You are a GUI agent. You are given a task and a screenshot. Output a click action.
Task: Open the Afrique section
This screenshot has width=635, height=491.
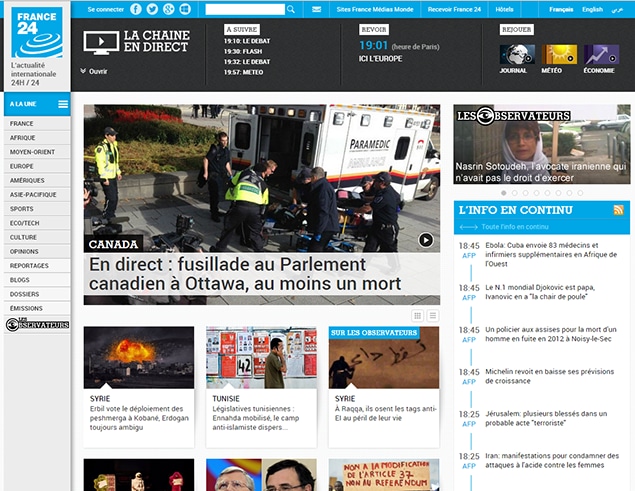tap(37, 138)
